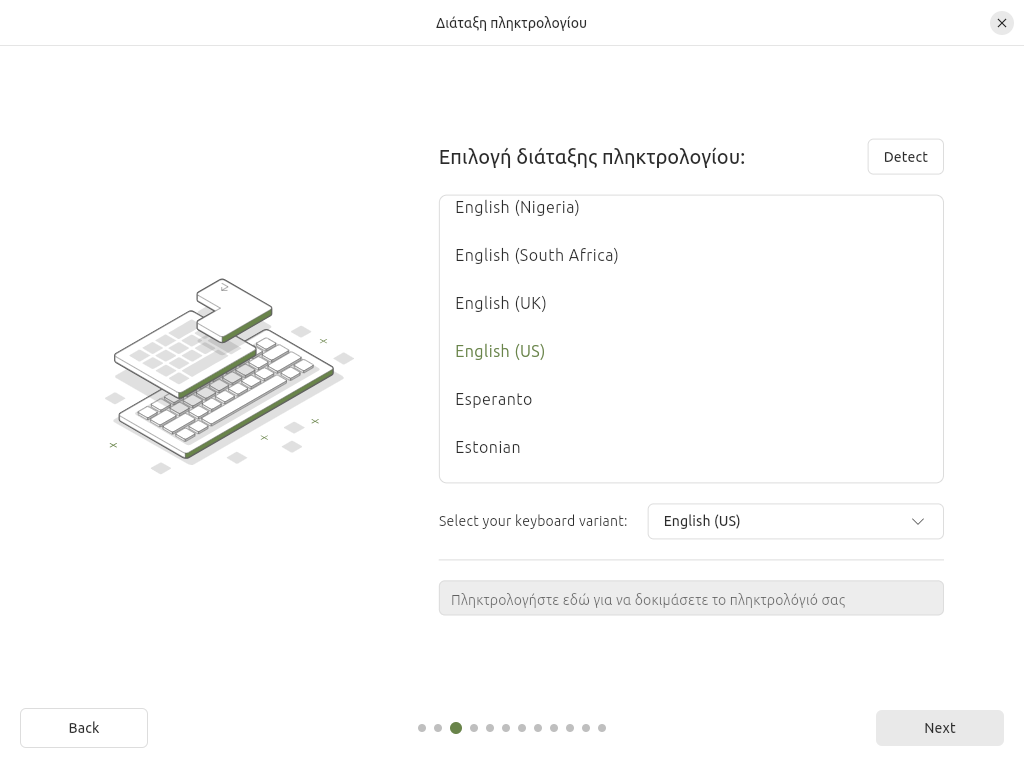Click the Διάταξη πληκτρολογίου window title
This screenshot has height=768, width=1024.
[511, 23]
